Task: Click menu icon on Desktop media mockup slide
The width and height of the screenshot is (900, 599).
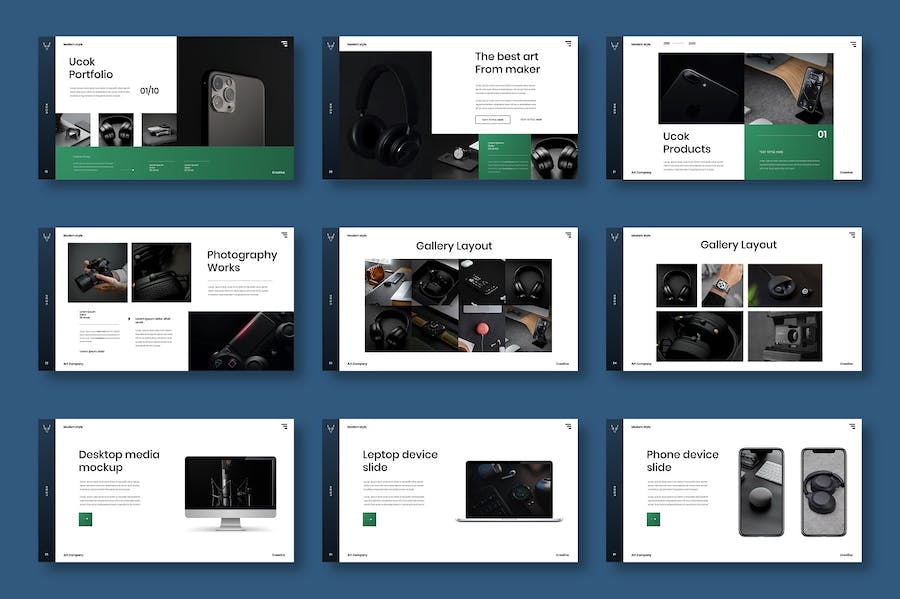Action: [284, 426]
